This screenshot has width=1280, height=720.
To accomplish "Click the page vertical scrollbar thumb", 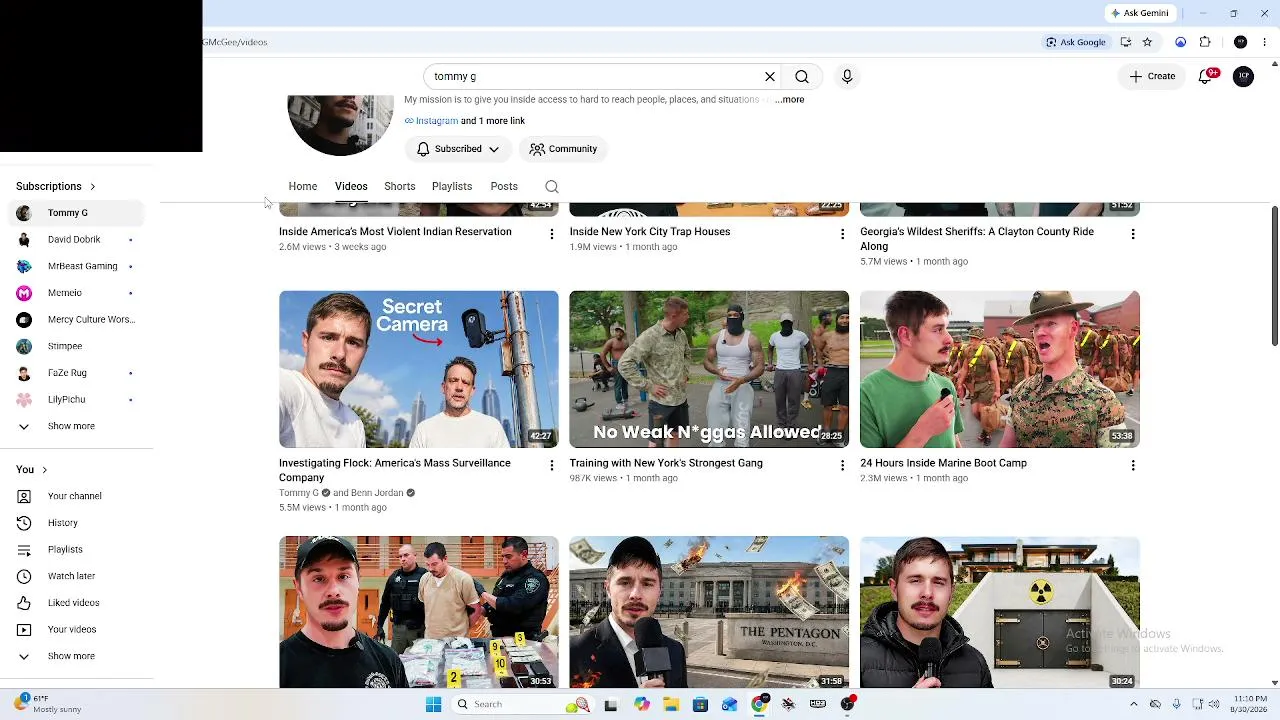I will [1274, 276].
